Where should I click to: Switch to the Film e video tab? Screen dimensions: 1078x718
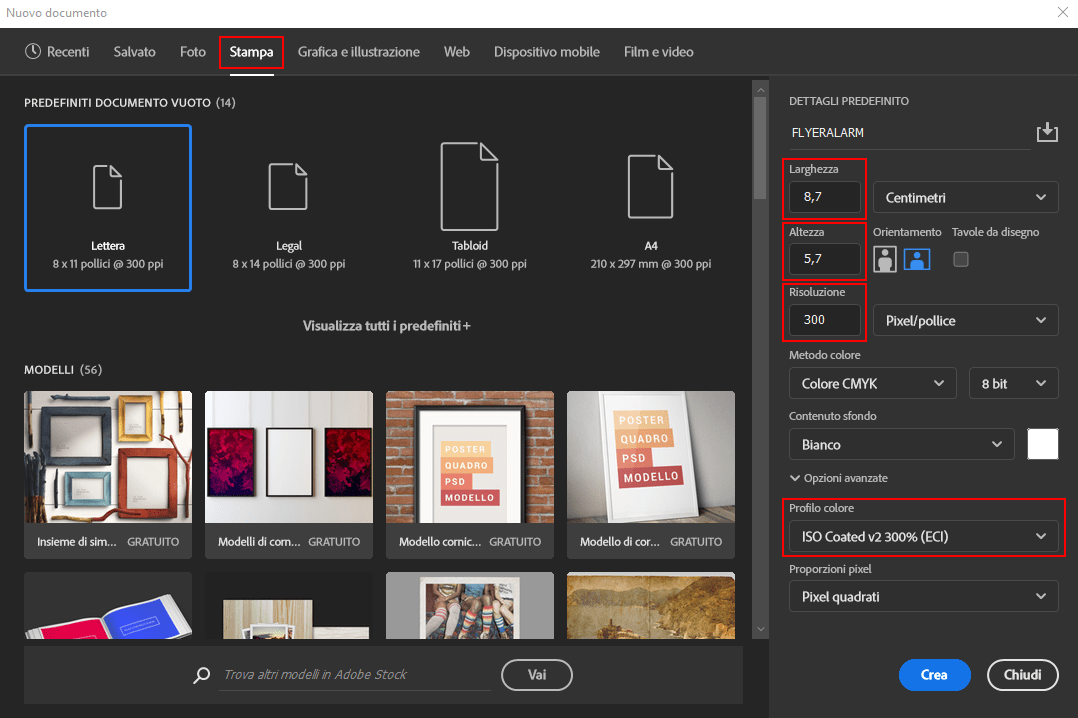click(x=658, y=52)
